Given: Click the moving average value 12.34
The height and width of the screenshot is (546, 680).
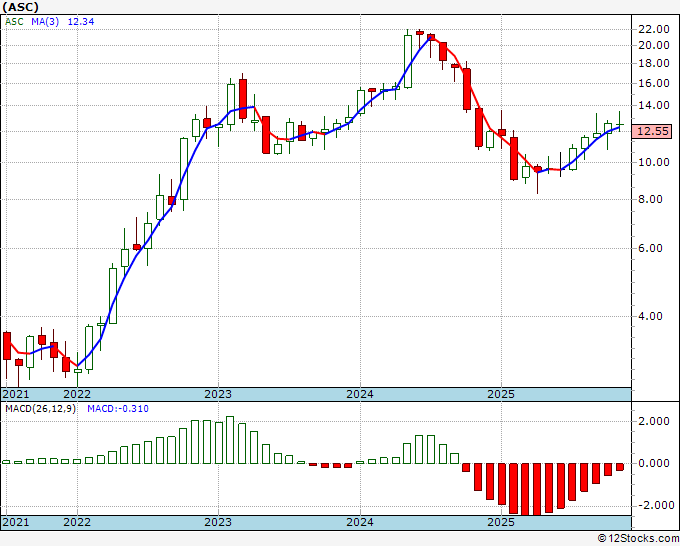Looking at the screenshot, I should (x=81, y=22).
